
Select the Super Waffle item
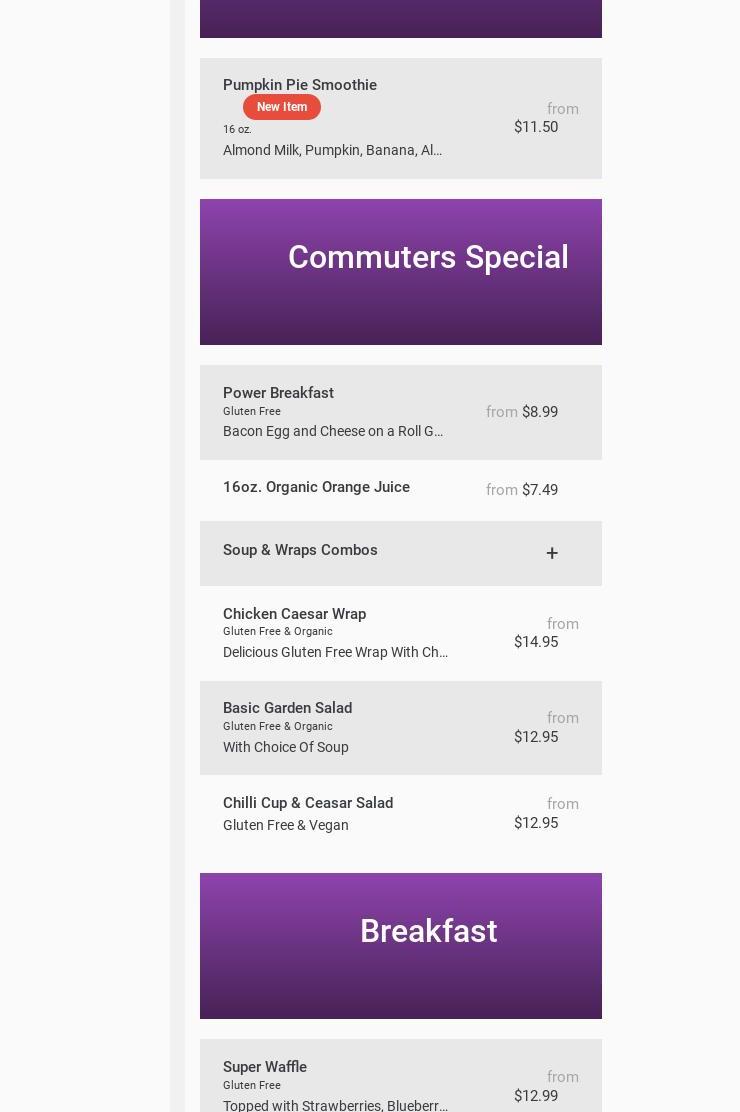tap(265, 1067)
